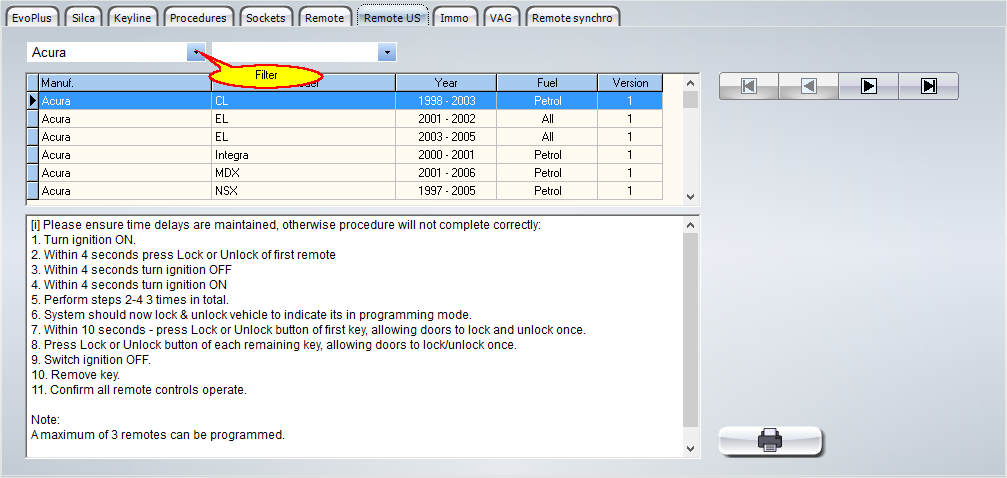Select the Acura CL row model cell

[x=303, y=101]
